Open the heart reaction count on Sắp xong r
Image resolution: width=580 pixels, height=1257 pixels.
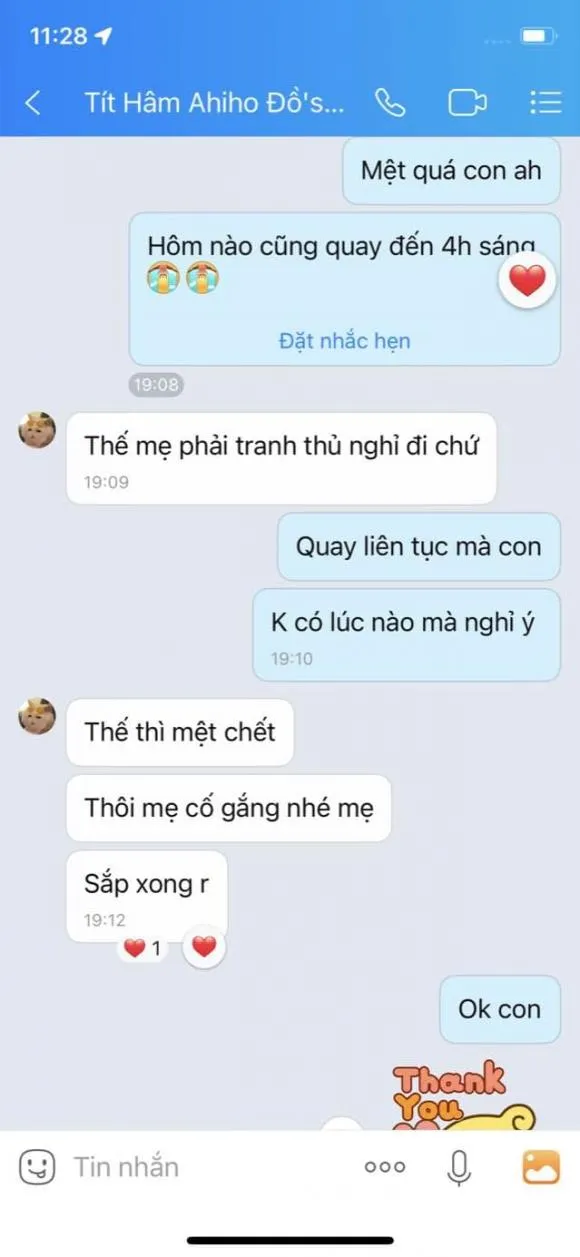click(x=143, y=948)
